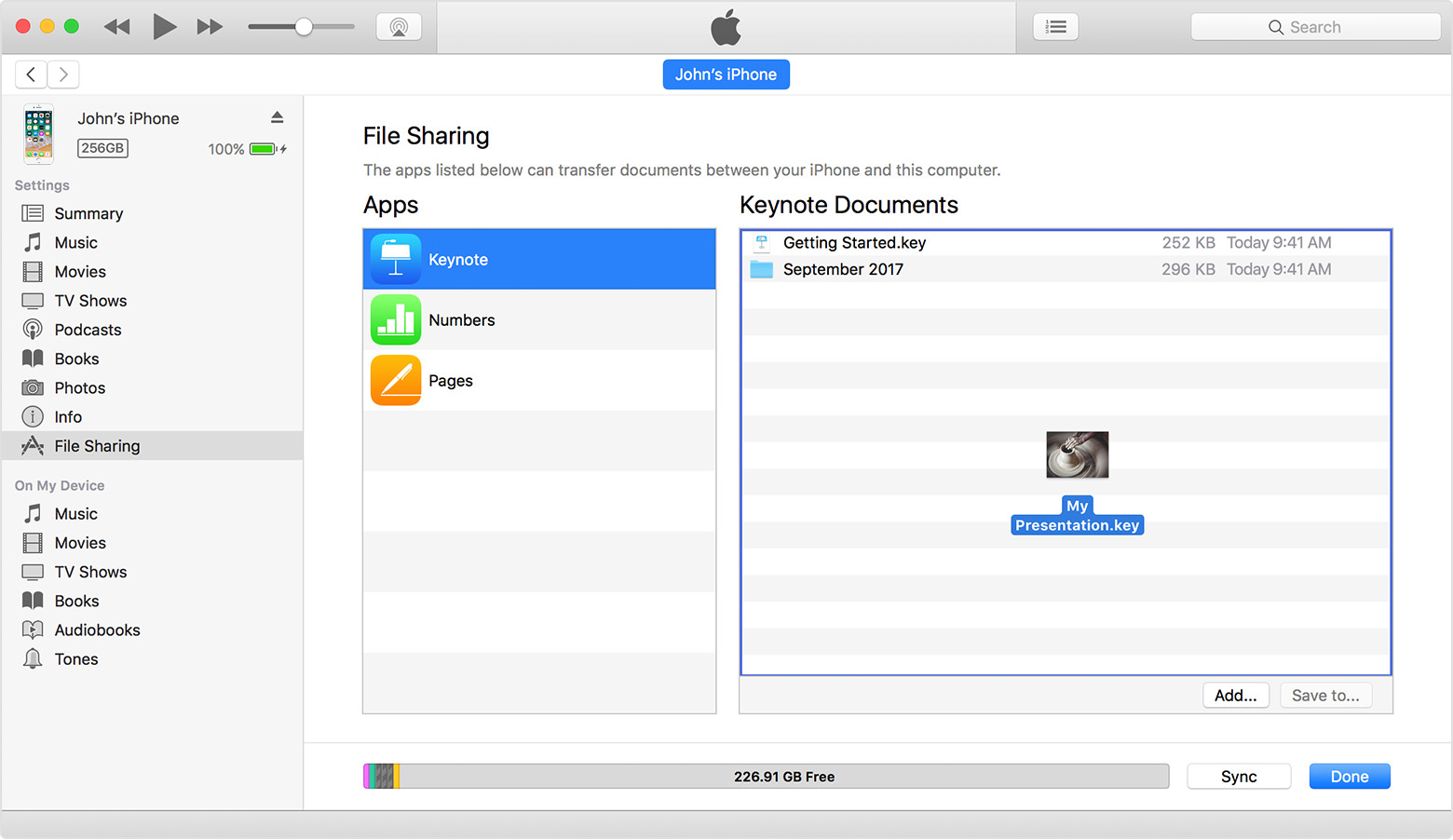Open Tones under On My Device
The height and width of the screenshot is (840, 1453).
coord(152,659)
